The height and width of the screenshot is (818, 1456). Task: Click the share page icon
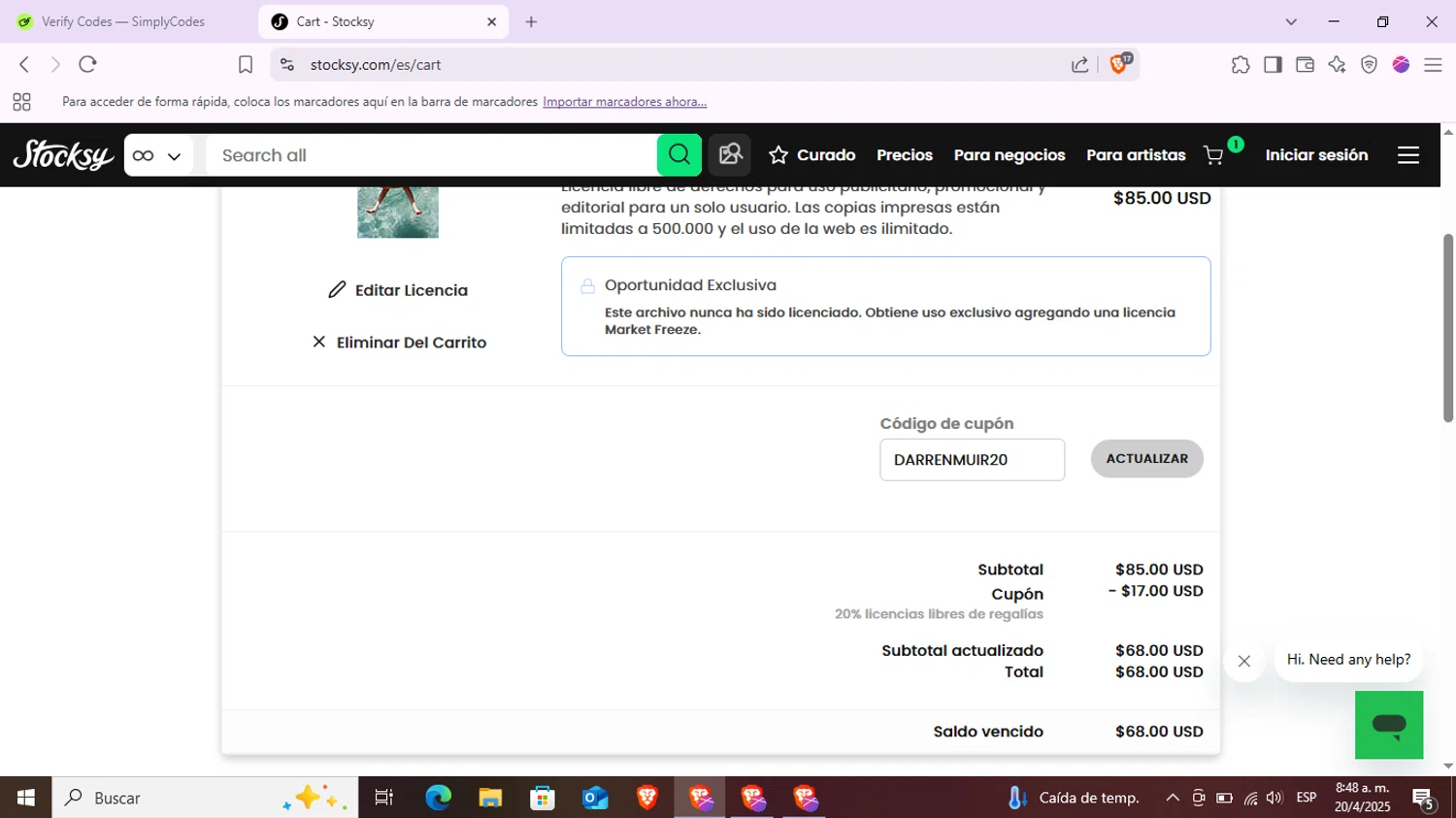pyautogui.click(x=1079, y=64)
